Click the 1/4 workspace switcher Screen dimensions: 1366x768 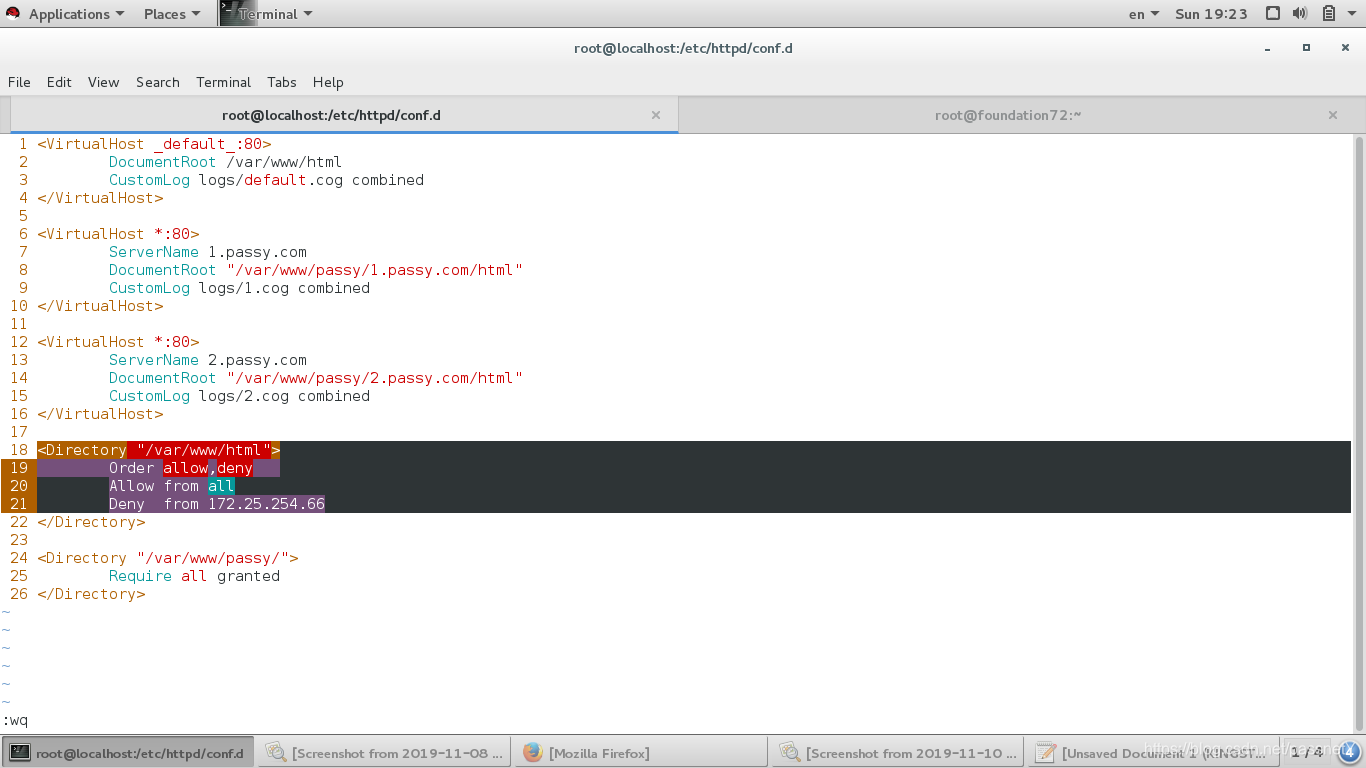click(1306, 752)
